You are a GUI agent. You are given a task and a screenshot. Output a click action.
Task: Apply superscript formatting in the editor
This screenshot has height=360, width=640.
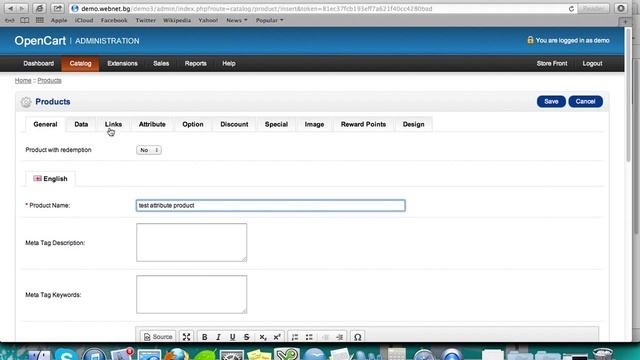[277, 337]
